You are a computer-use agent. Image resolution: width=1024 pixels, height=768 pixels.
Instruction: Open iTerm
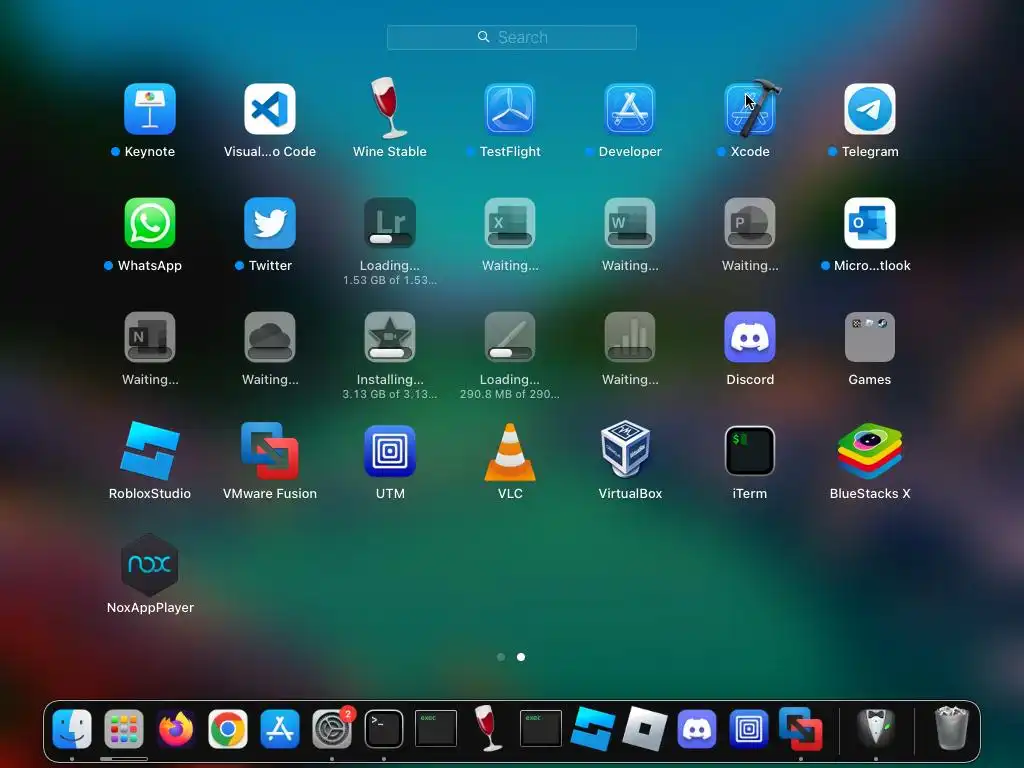coord(750,451)
